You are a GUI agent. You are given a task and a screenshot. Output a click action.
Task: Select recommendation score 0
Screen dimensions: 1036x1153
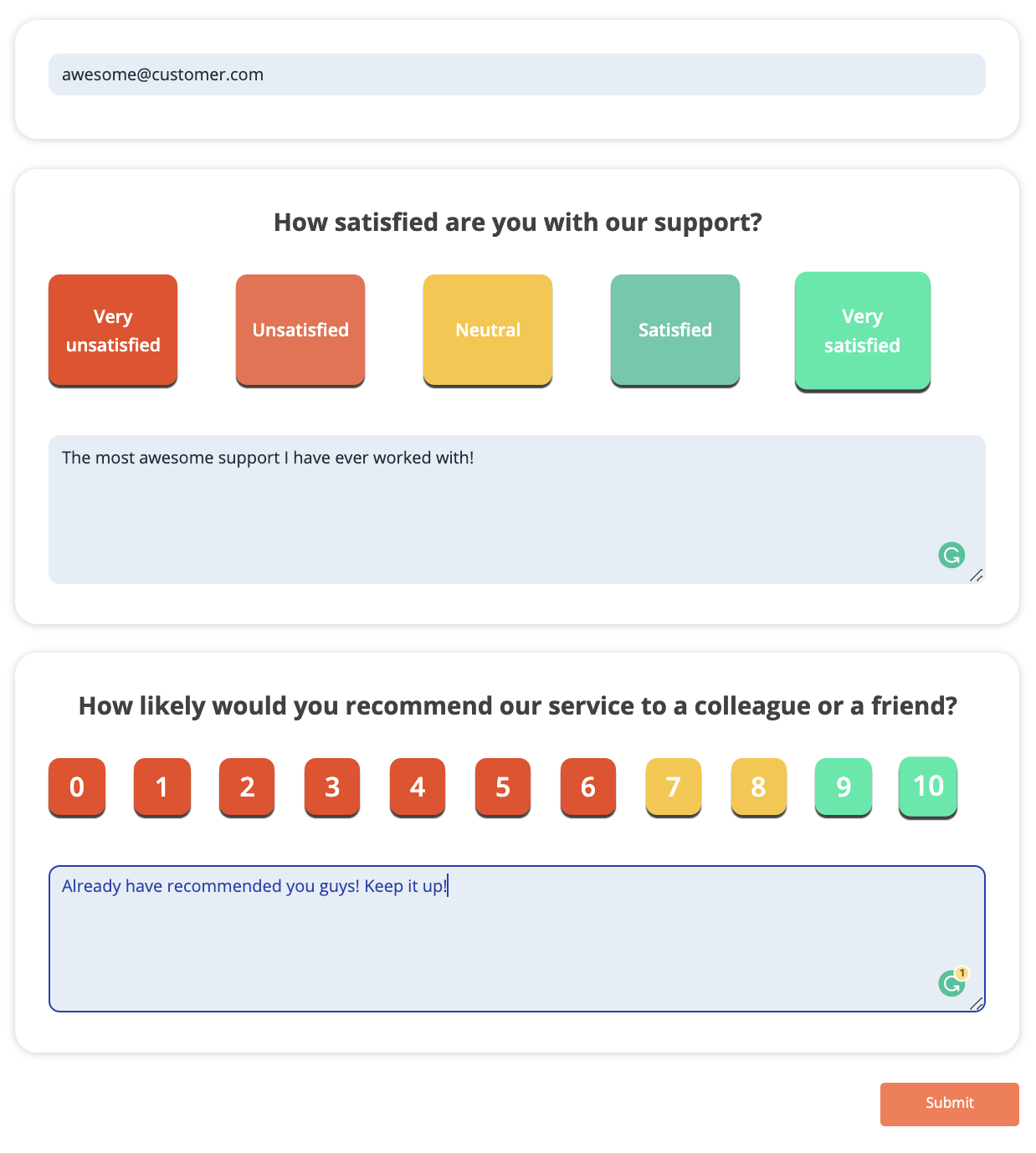point(77,787)
